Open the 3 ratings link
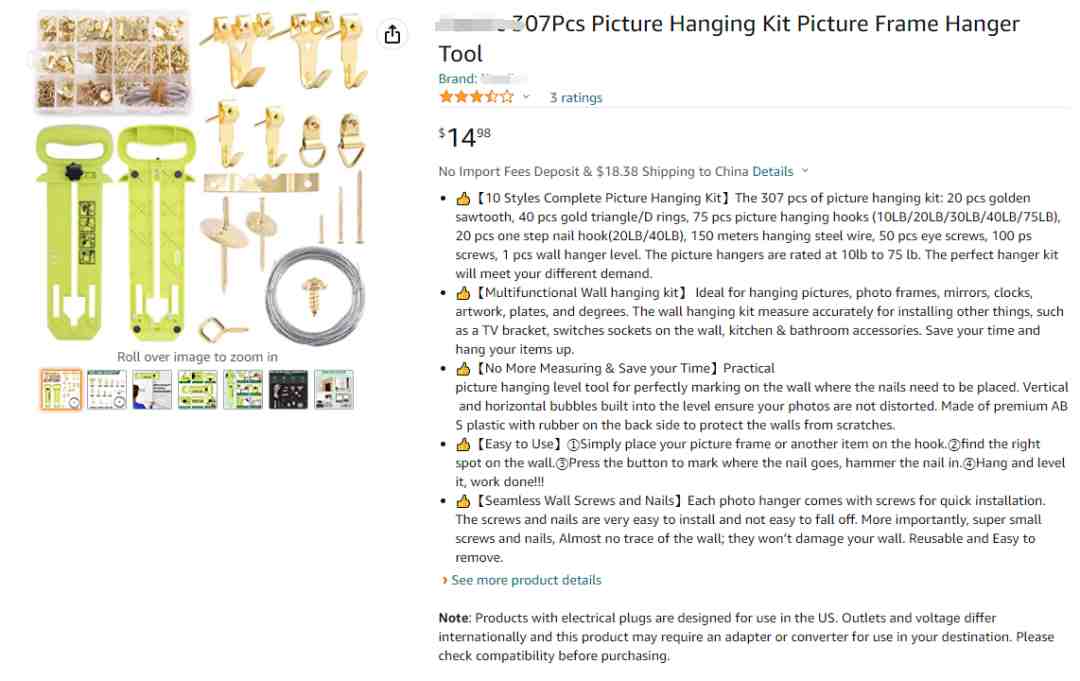Screen dimensions: 1080x681 click(x=576, y=98)
